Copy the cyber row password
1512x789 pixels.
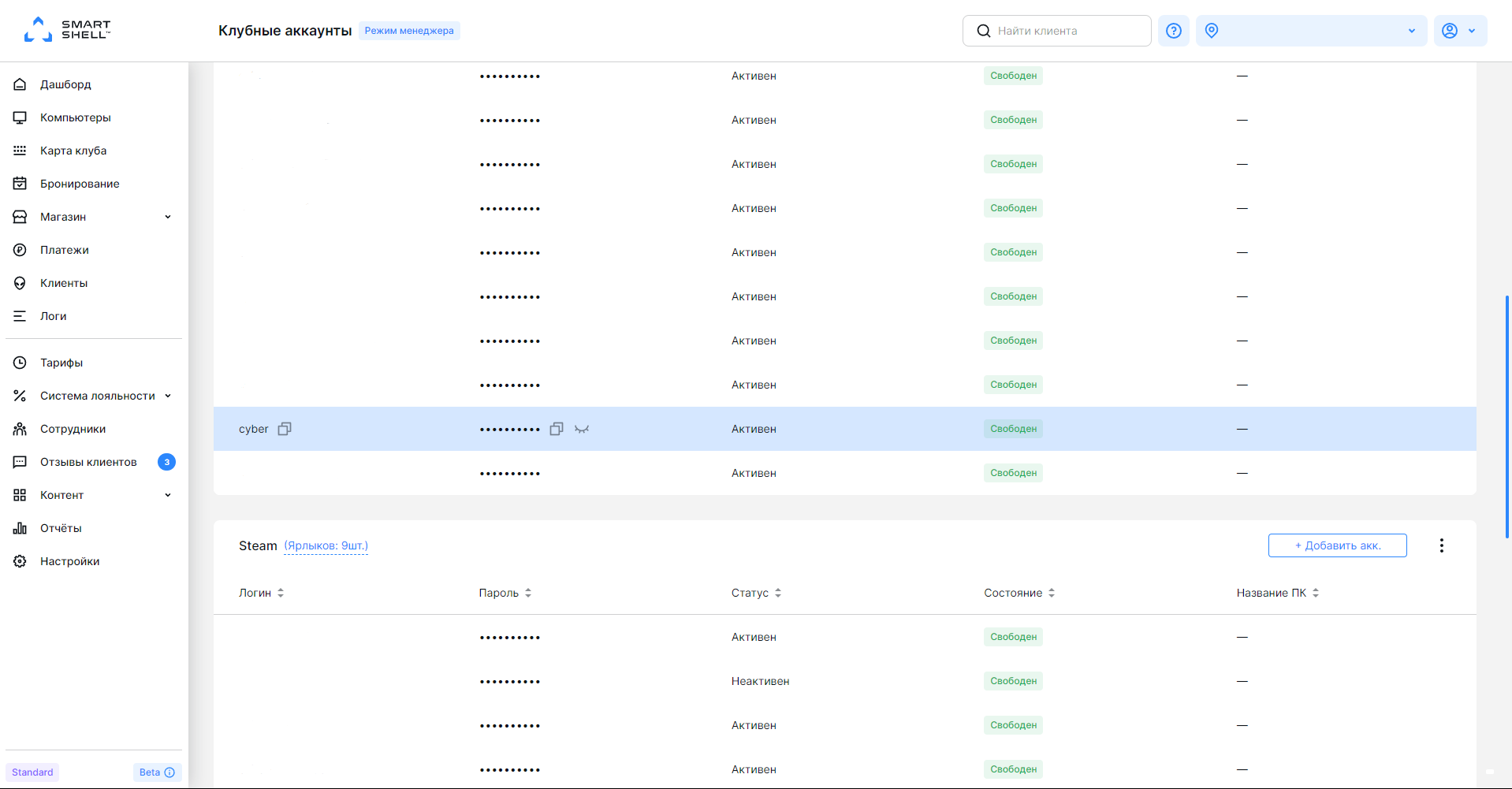[x=557, y=429]
